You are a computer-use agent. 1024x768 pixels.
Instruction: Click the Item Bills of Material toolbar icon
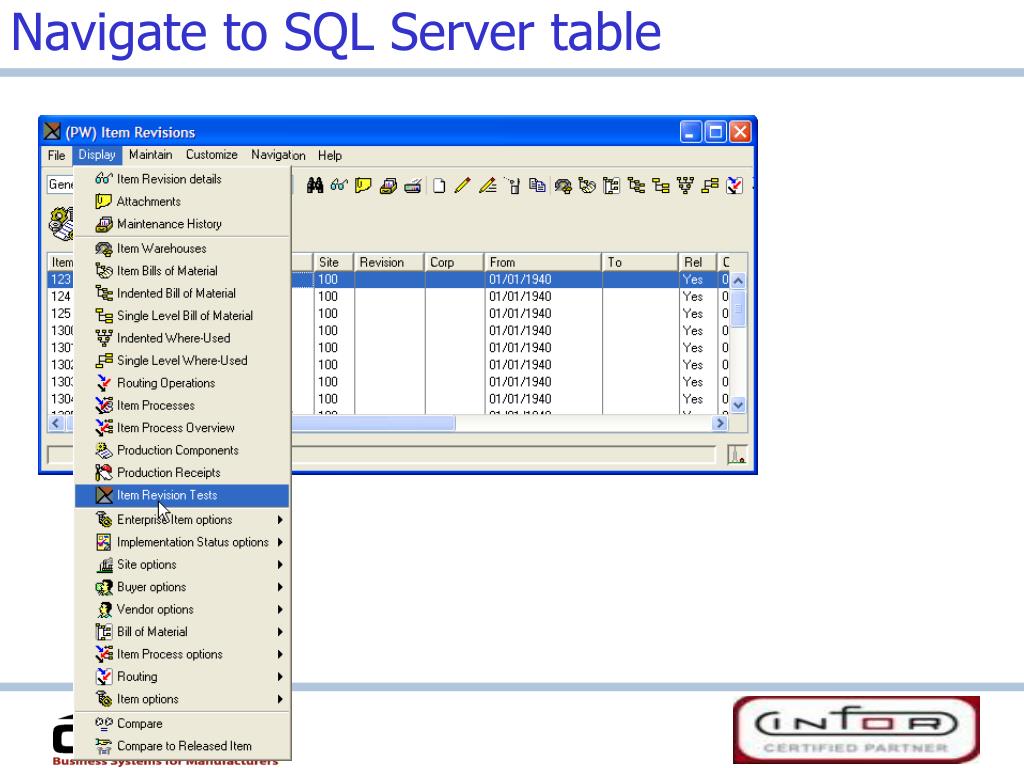(587, 185)
